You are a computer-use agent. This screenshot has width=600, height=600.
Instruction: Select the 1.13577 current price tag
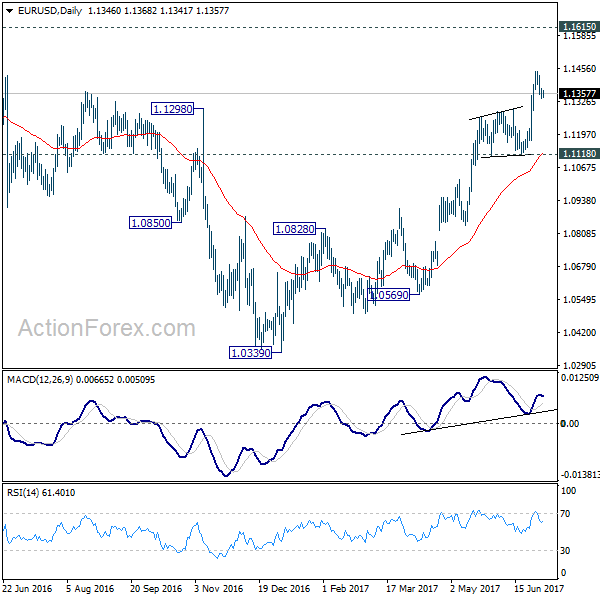click(x=579, y=93)
